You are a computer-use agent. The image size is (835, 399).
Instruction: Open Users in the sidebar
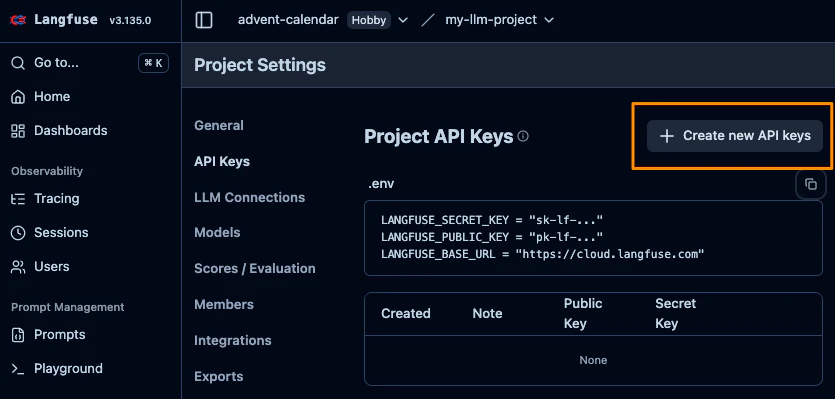51,266
